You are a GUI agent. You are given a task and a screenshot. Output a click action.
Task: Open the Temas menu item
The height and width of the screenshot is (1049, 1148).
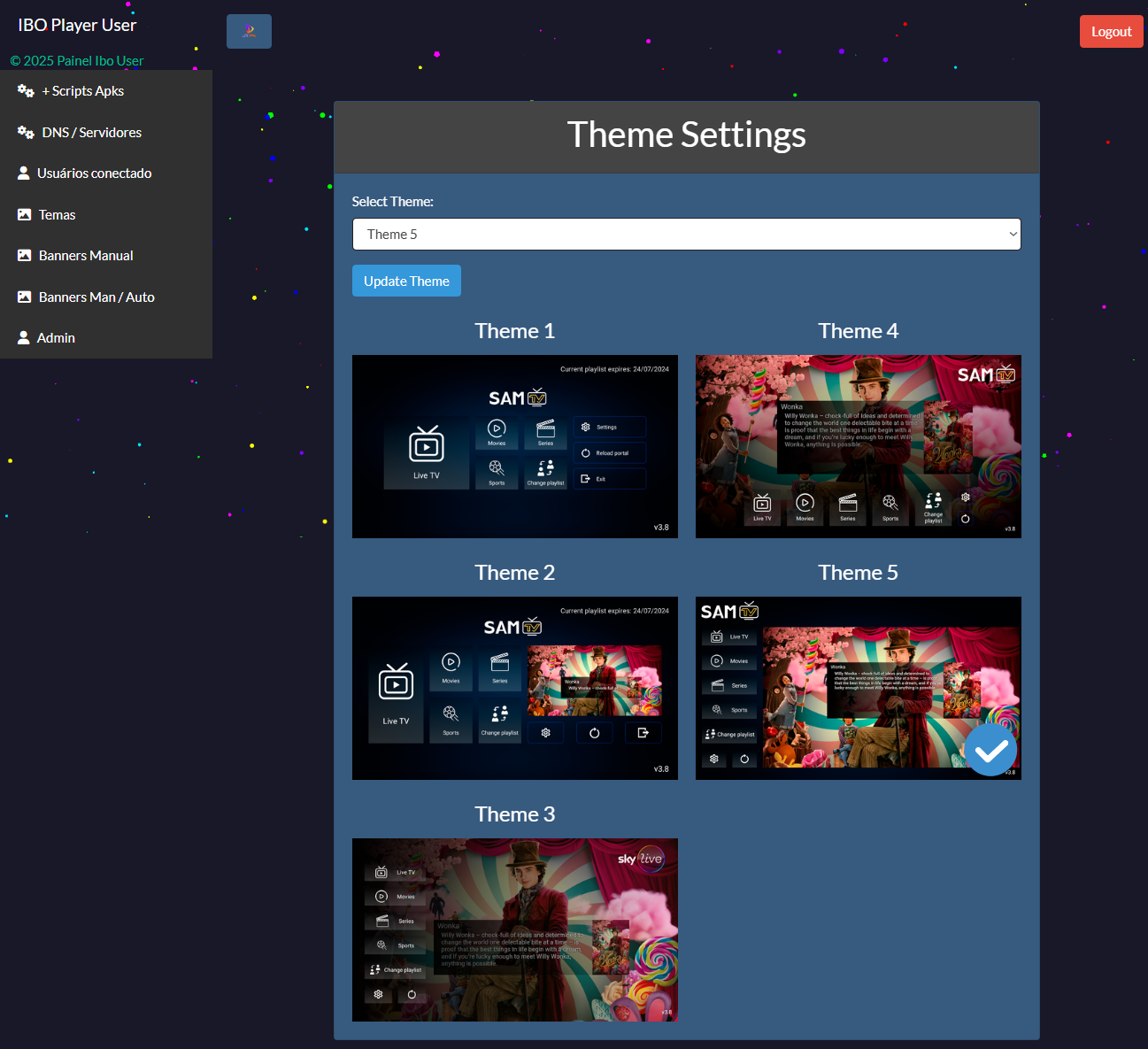click(x=57, y=215)
